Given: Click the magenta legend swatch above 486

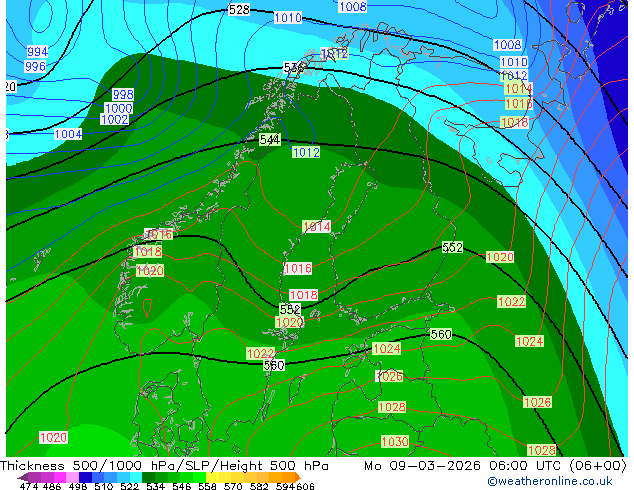Looking at the screenshot, I should pyautogui.click(x=59, y=477).
